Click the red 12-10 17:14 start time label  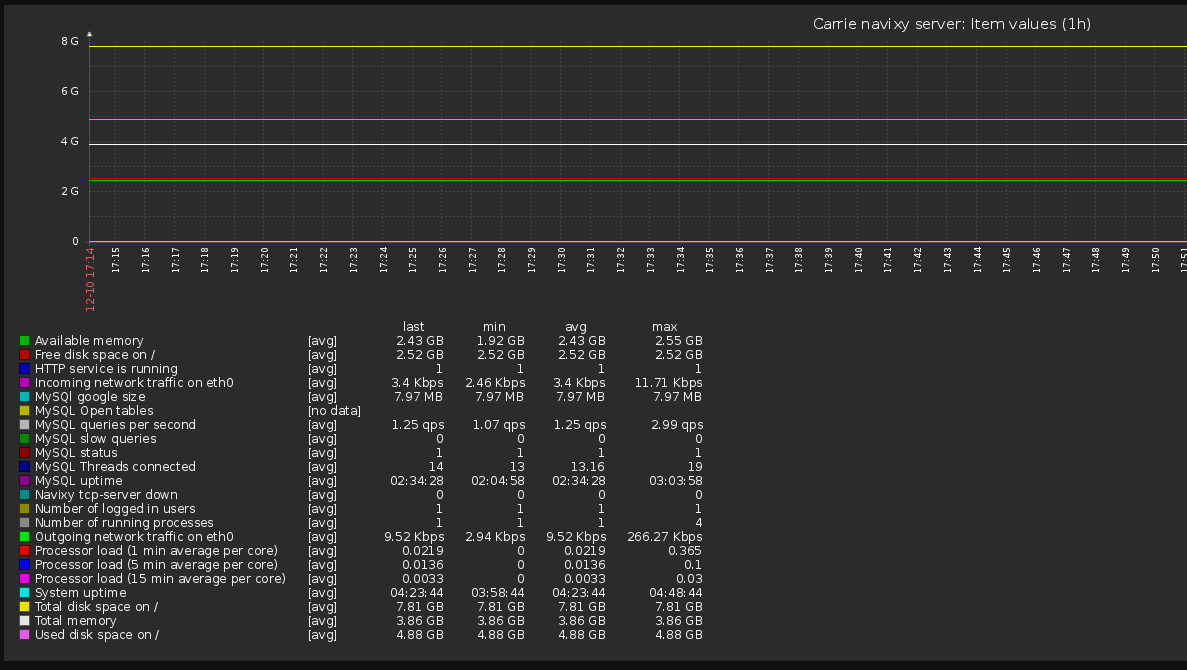click(90, 279)
